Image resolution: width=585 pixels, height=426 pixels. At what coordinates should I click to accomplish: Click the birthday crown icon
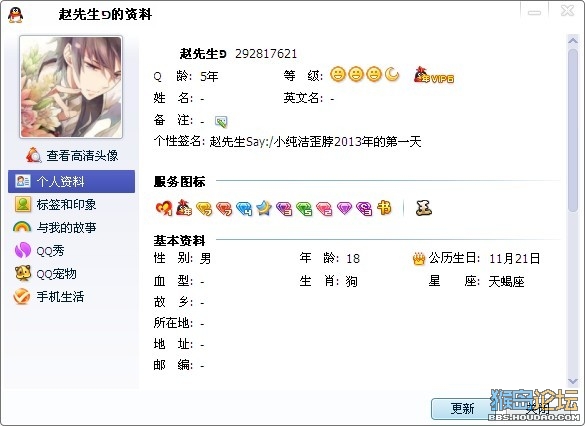click(x=419, y=259)
